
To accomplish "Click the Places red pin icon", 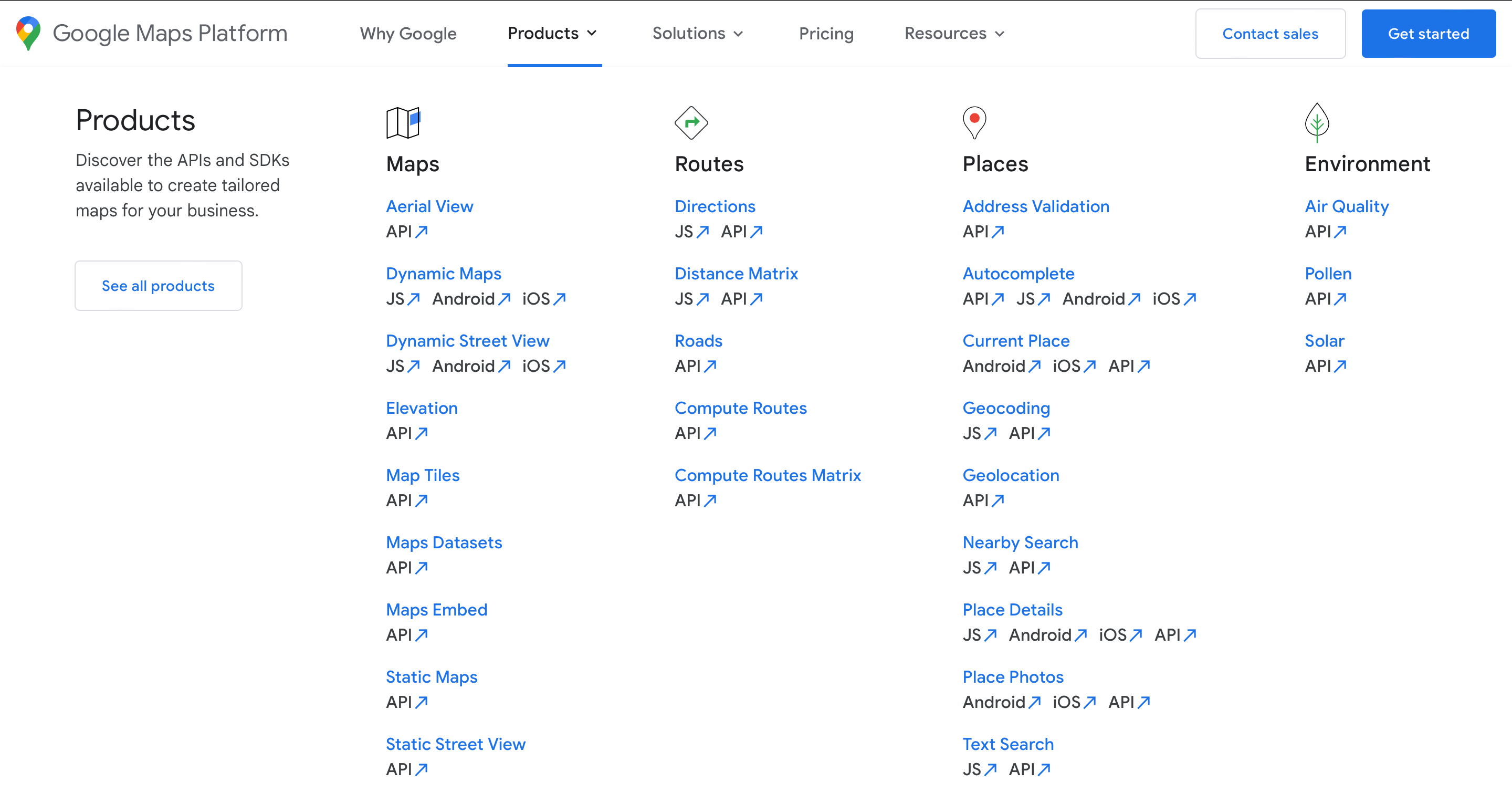I will pos(974,122).
